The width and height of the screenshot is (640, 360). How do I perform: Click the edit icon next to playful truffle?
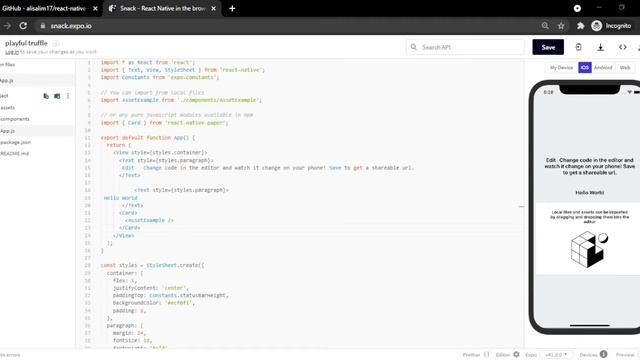pos(56,43)
